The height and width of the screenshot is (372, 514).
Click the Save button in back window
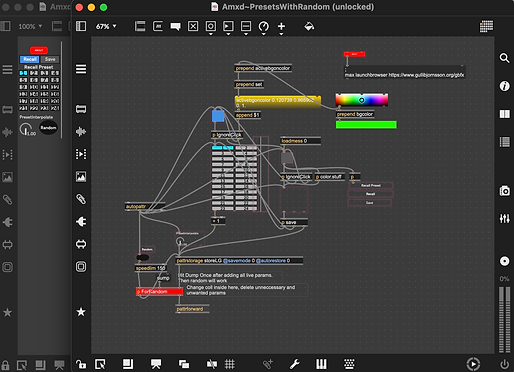coord(50,59)
